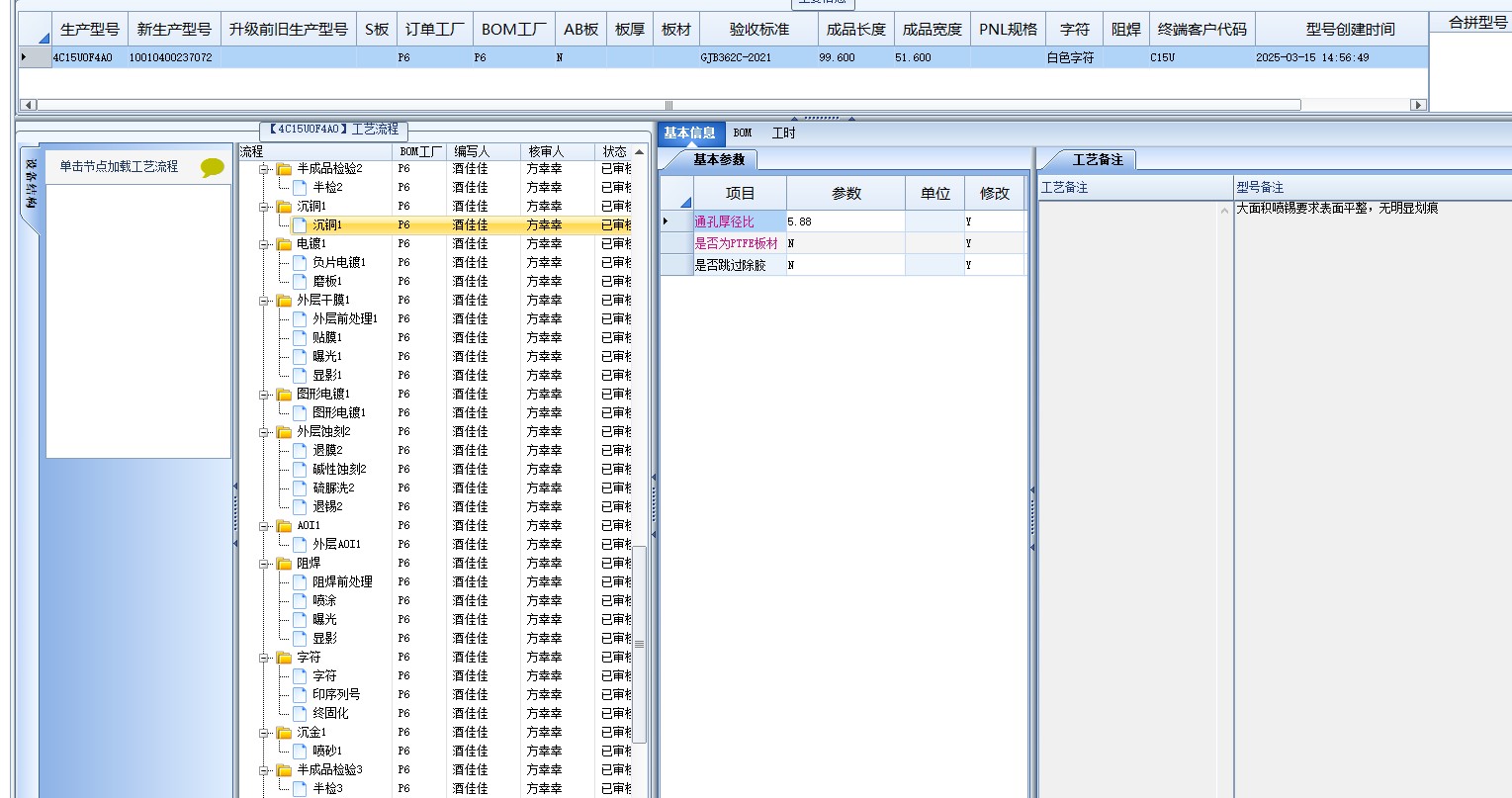Screen dimensions: 1512x798
Task: Click document icon next to 磨板1
Action: point(300,281)
